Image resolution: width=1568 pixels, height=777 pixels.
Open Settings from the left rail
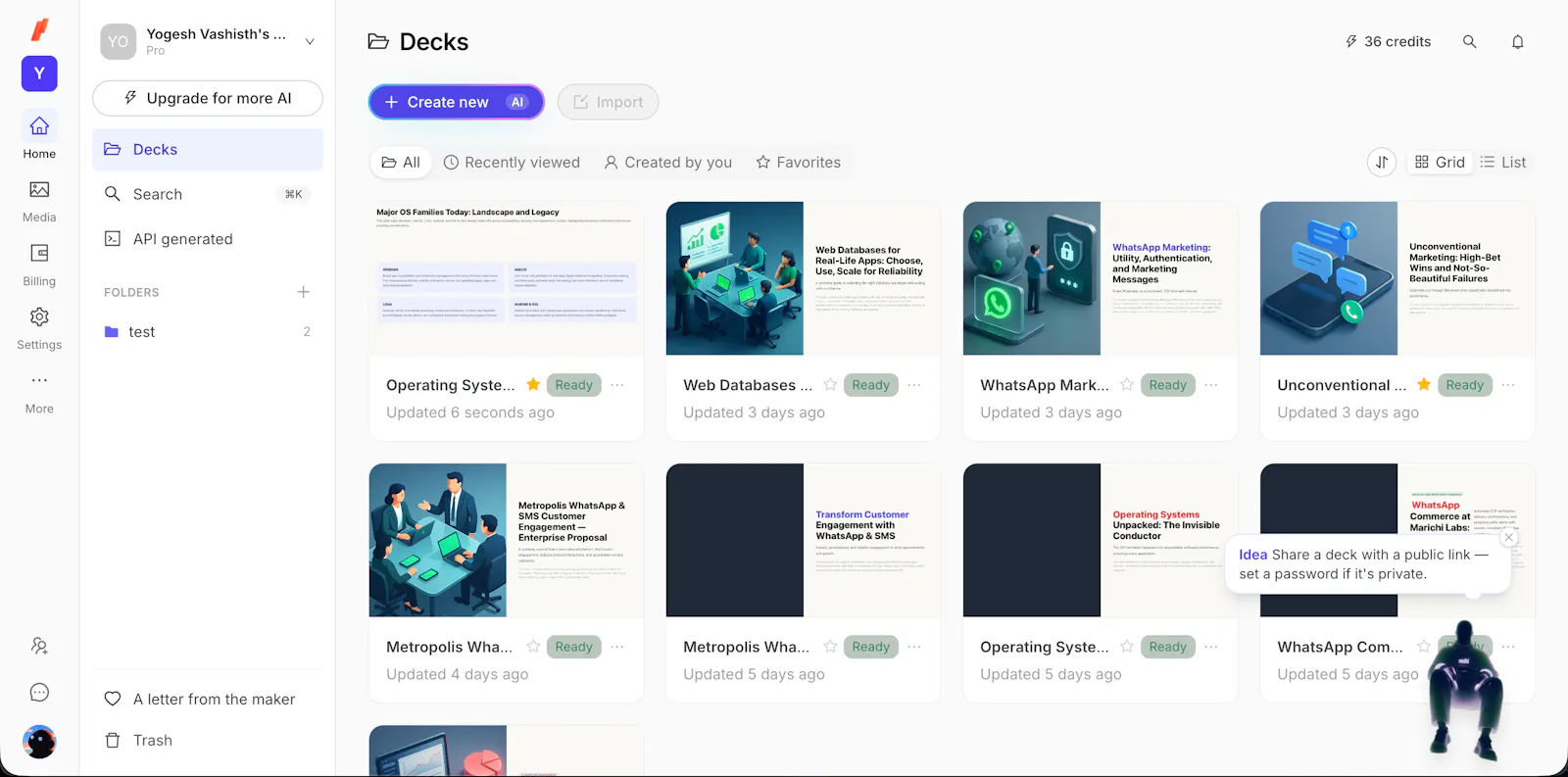(39, 328)
